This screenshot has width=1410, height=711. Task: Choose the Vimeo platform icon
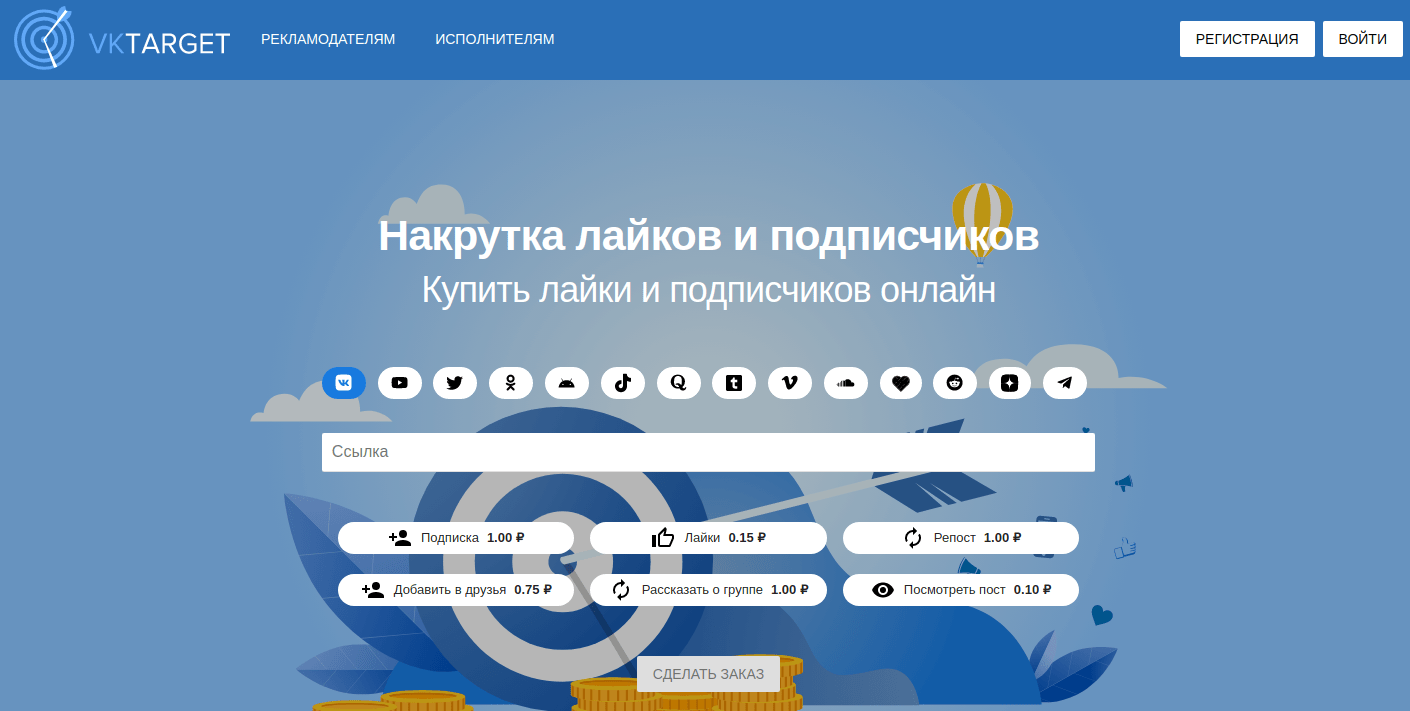click(790, 383)
